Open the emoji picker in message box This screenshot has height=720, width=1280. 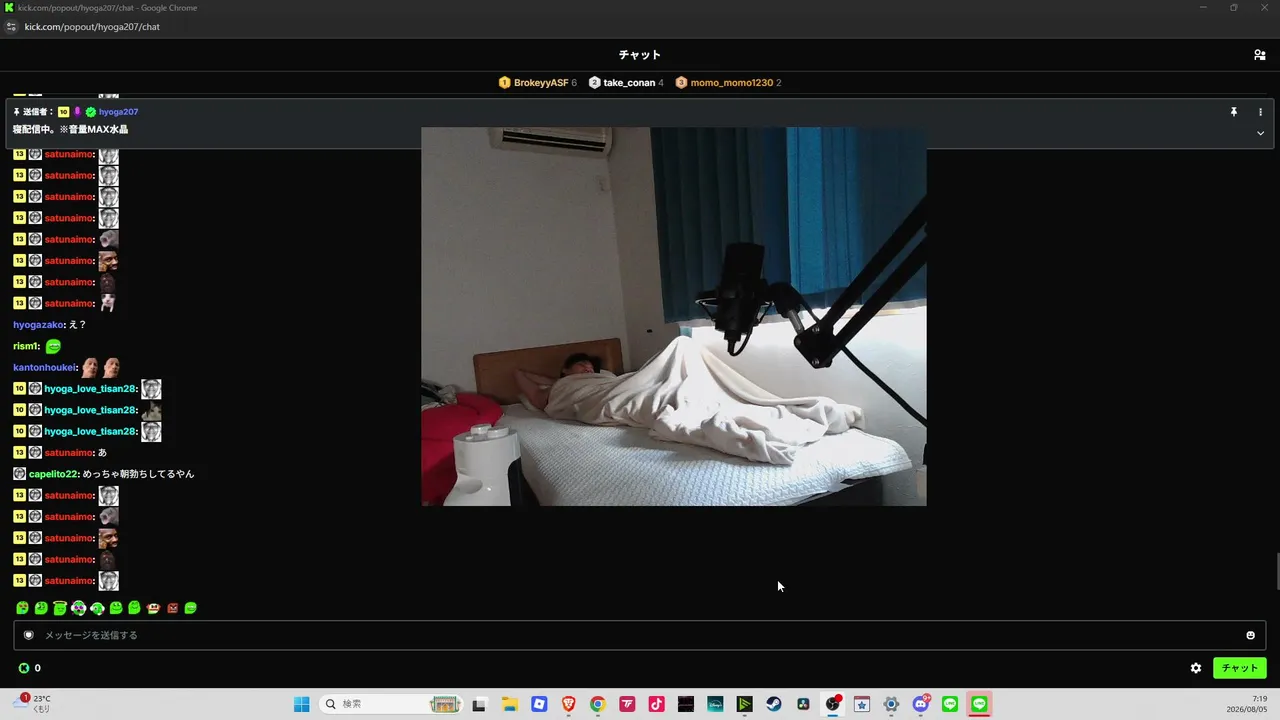(x=1250, y=635)
